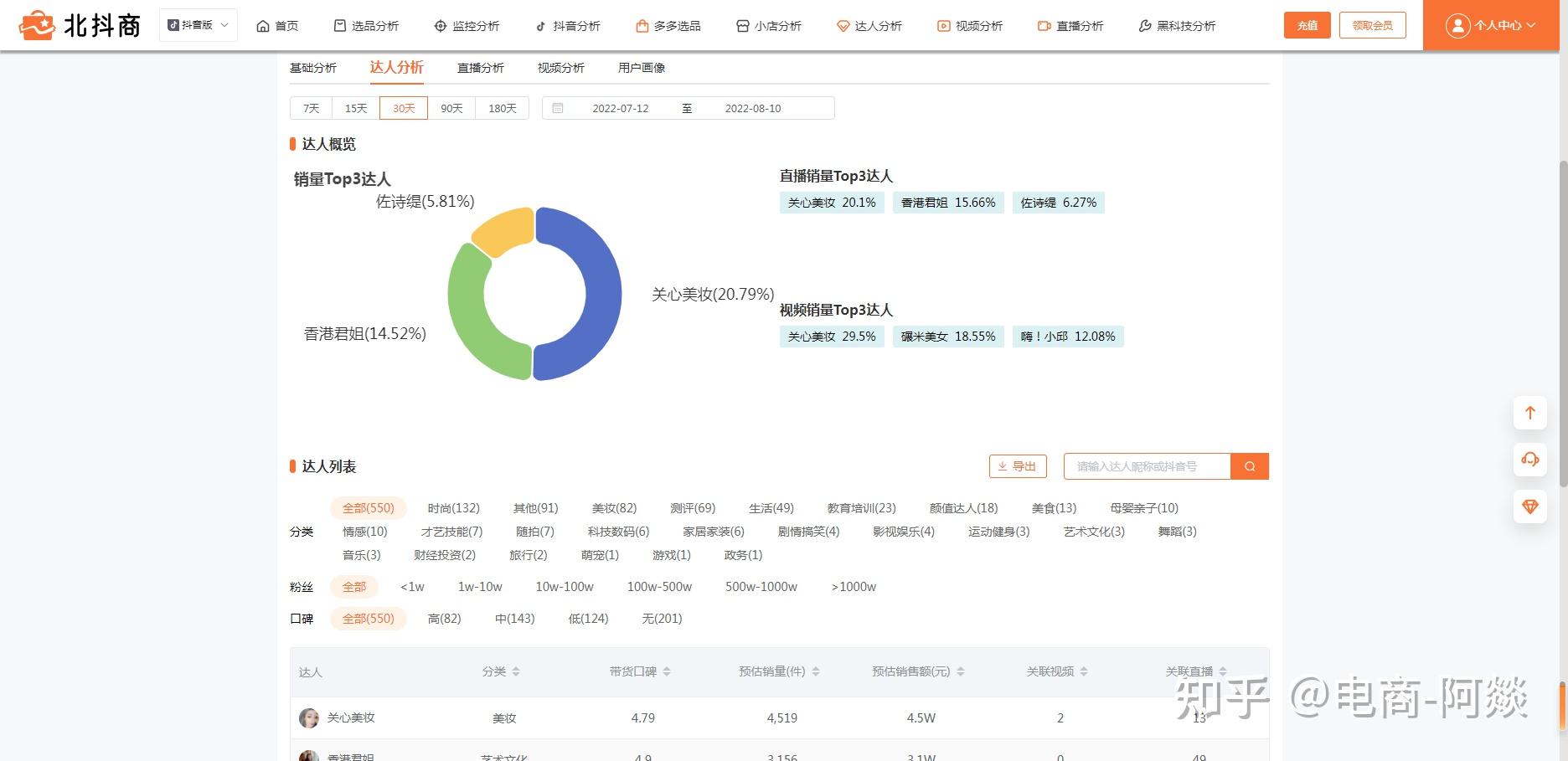Filter 口碑 by 无(201)
Screen dimensions: 1568x761
click(662, 619)
